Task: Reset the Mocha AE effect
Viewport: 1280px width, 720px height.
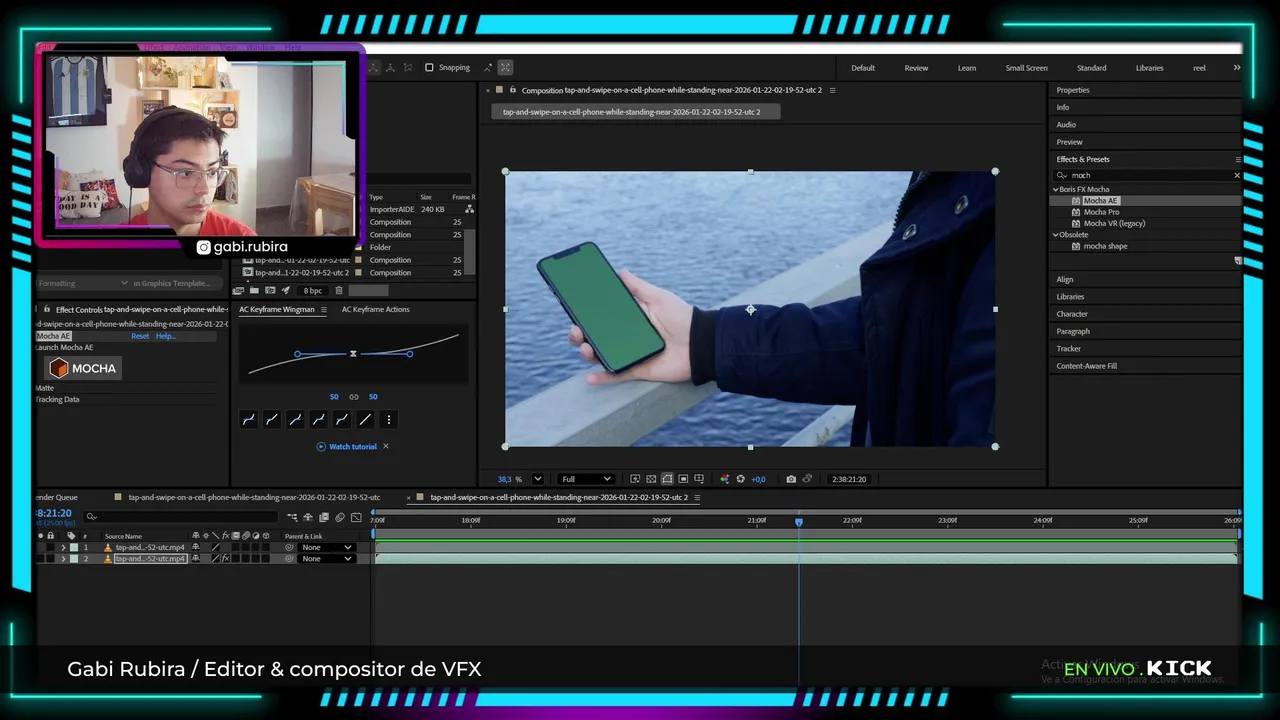Action: [x=140, y=336]
